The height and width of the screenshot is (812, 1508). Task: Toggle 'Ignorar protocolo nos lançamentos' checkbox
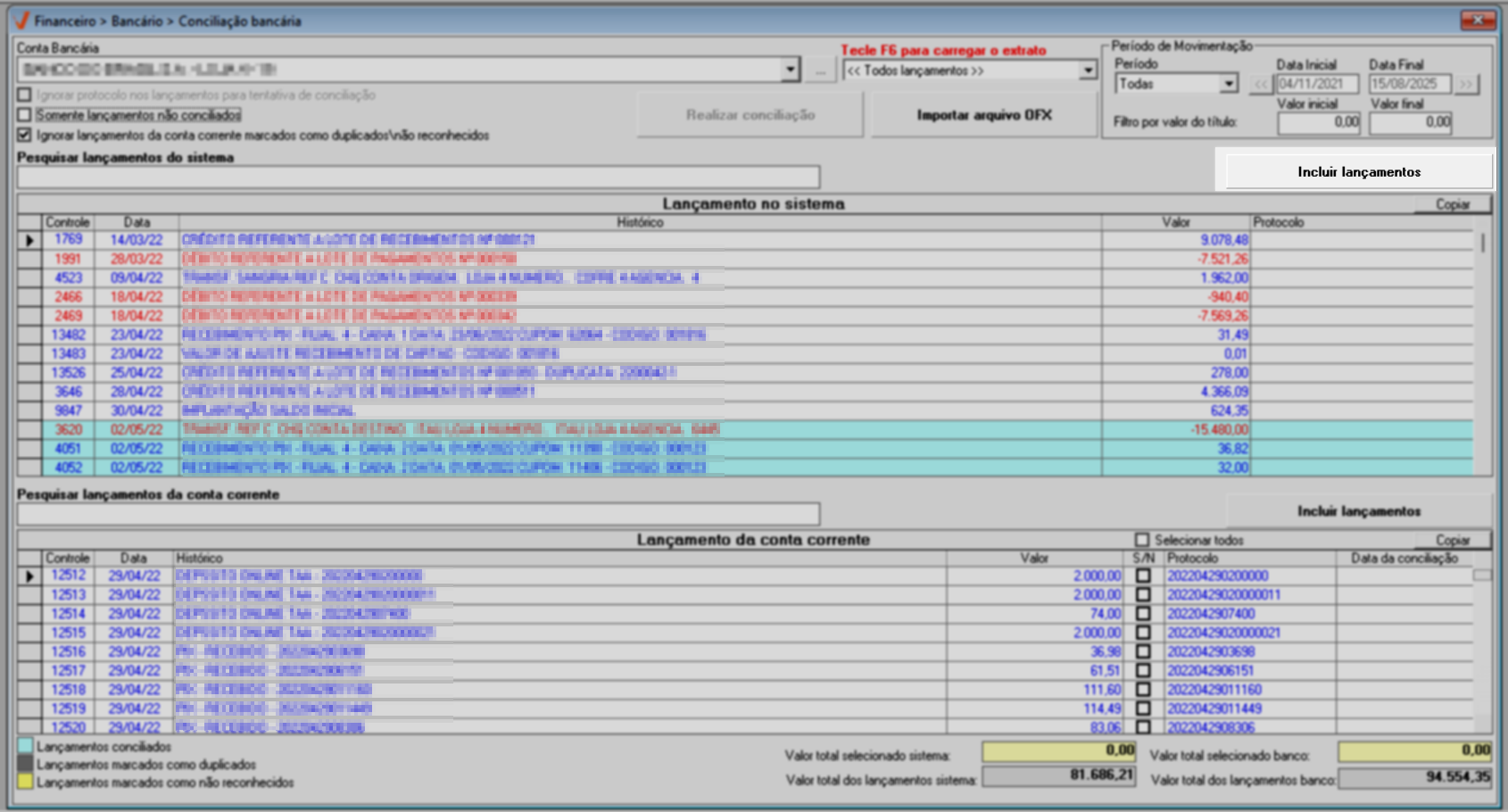pos(25,95)
